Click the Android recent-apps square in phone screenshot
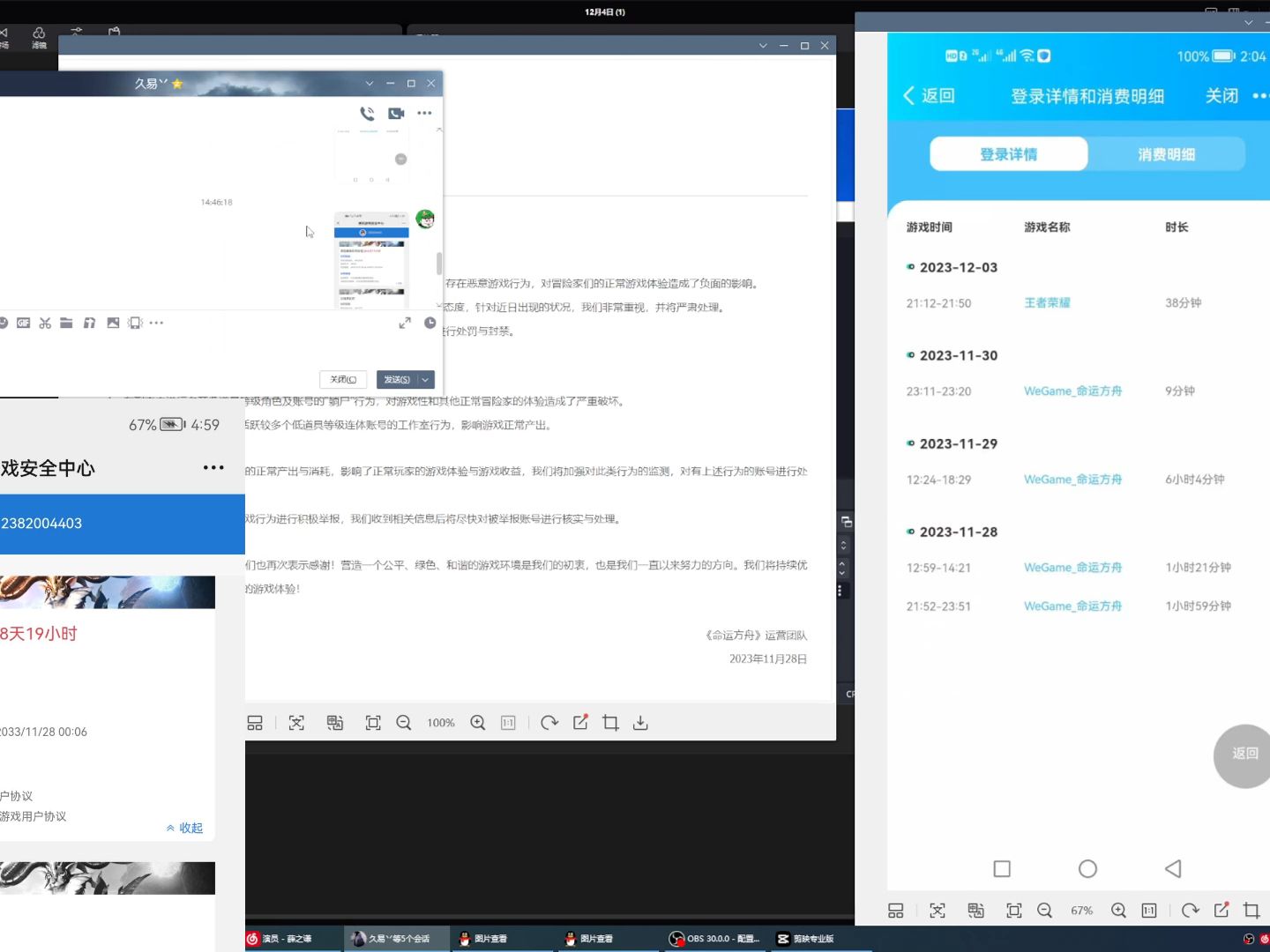Viewport: 1270px width, 952px height. click(x=1002, y=869)
